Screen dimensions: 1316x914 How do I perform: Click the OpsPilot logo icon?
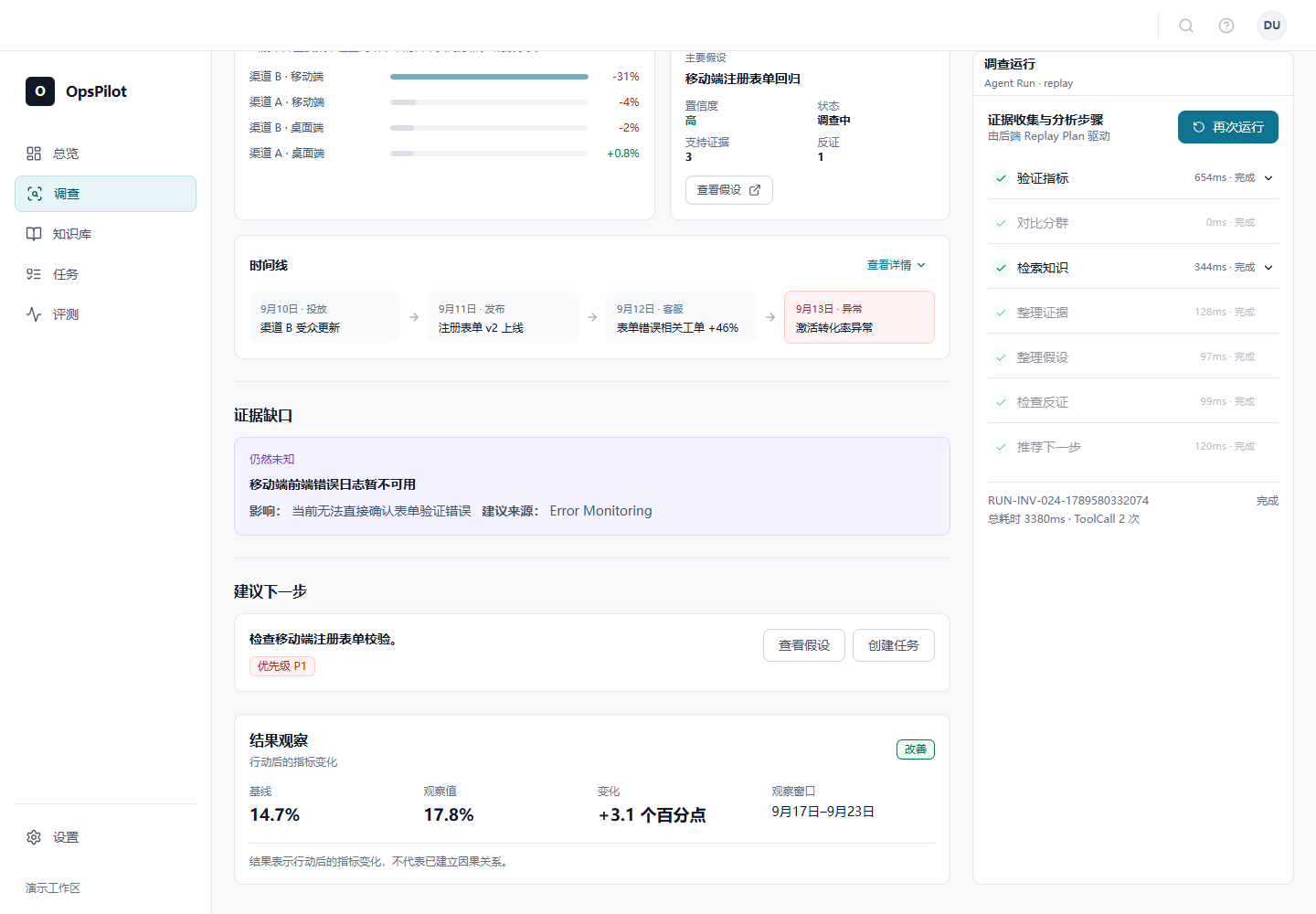pyautogui.click(x=40, y=91)
